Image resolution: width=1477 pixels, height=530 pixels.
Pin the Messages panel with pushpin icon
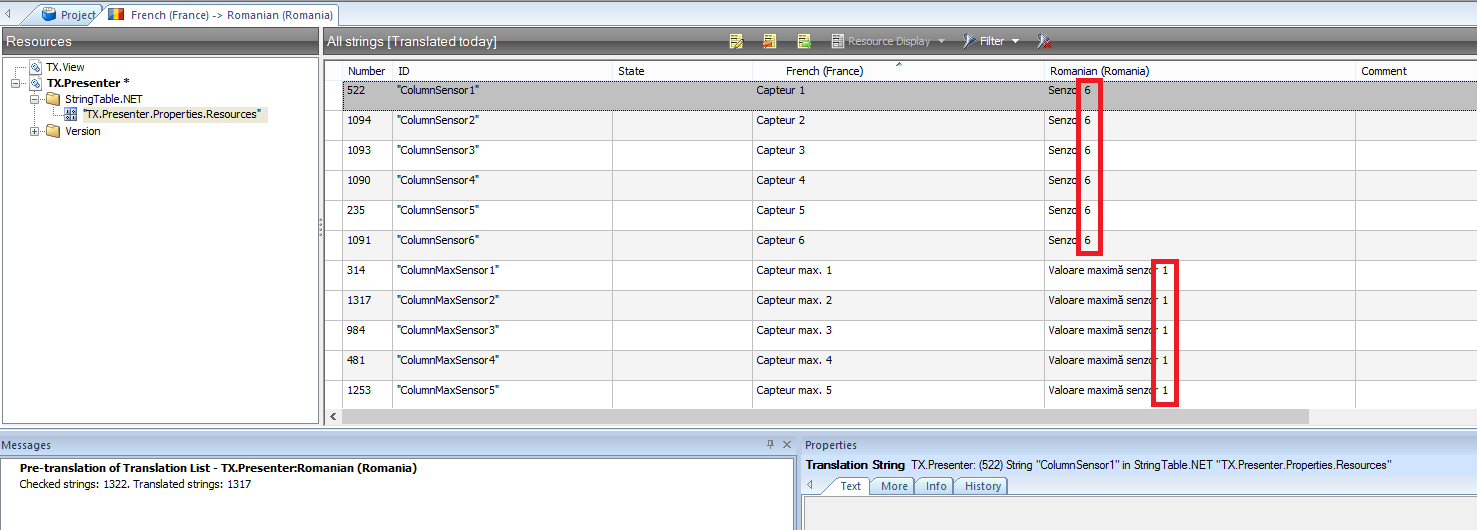pyautogui.click(x=770, y=445)
